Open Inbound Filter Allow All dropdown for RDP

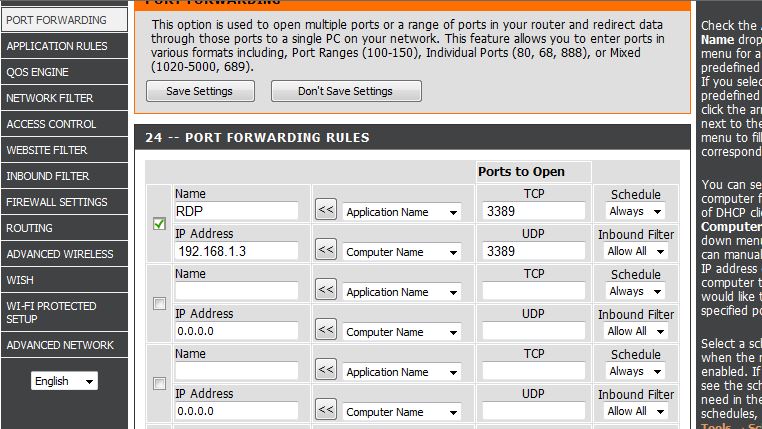[x=635, y=251]
